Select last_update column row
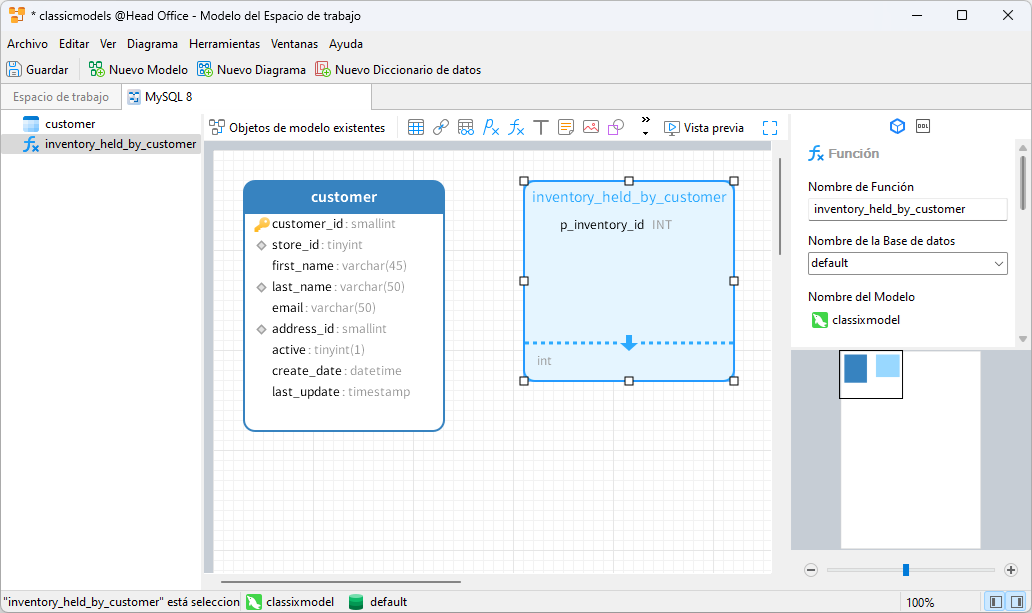The image size is (1032, 613). coord(344,392)
